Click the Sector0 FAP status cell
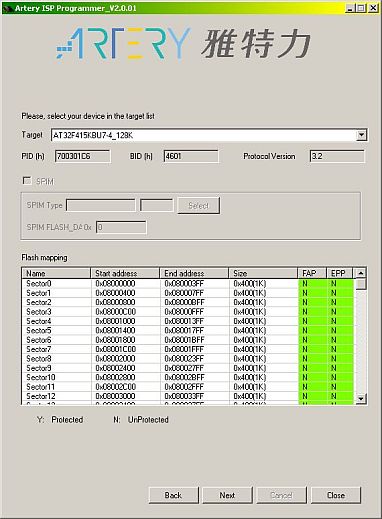This screenshot has width=382, height=519. tap(312, 283)
